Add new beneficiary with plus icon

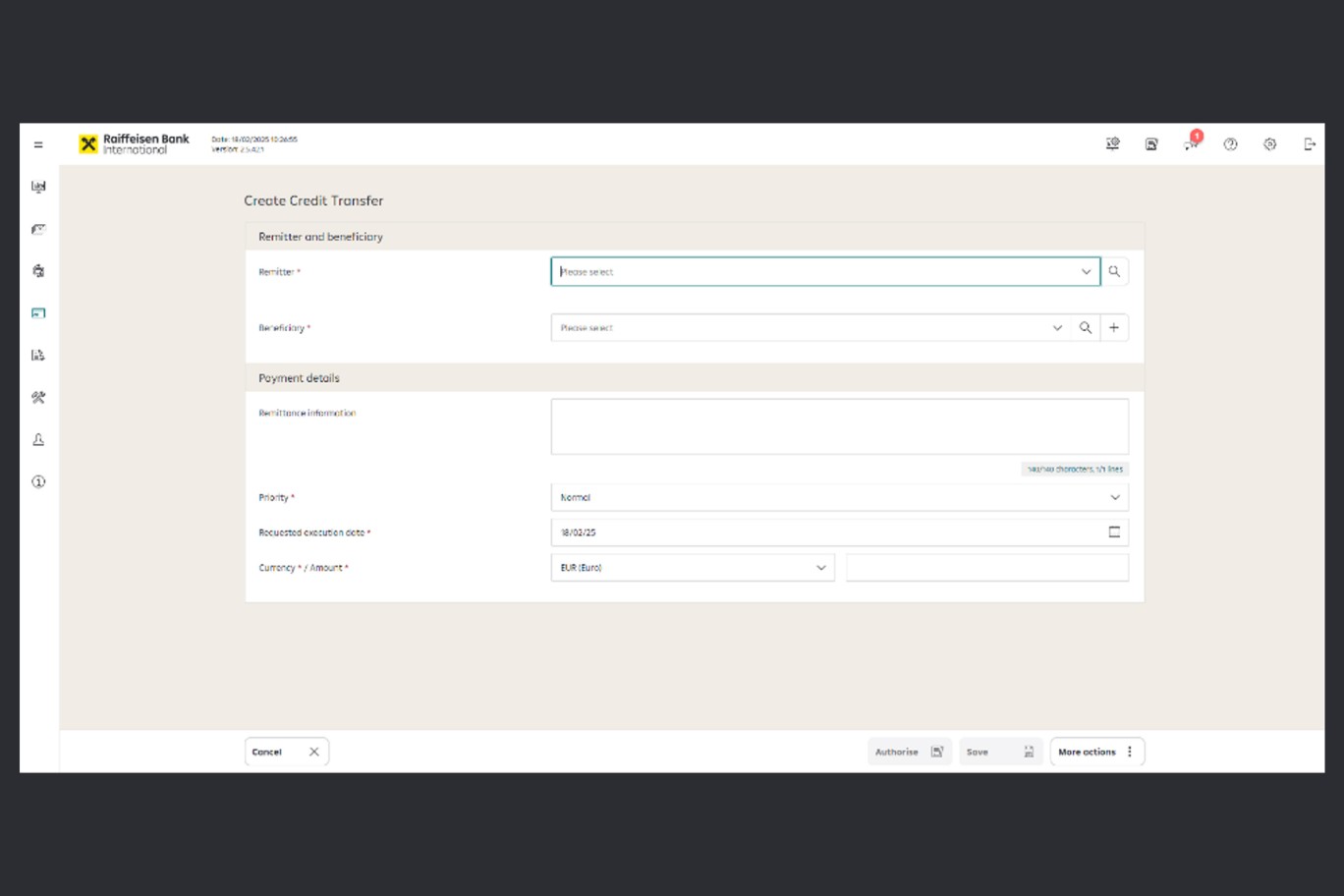pos(1114,328)
